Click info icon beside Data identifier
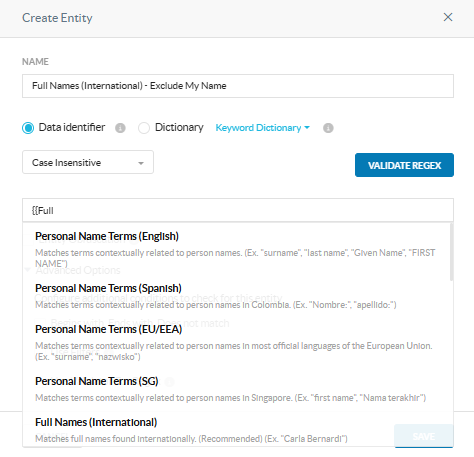The height and width of the screenshot is (457, 474). point(120,128)
